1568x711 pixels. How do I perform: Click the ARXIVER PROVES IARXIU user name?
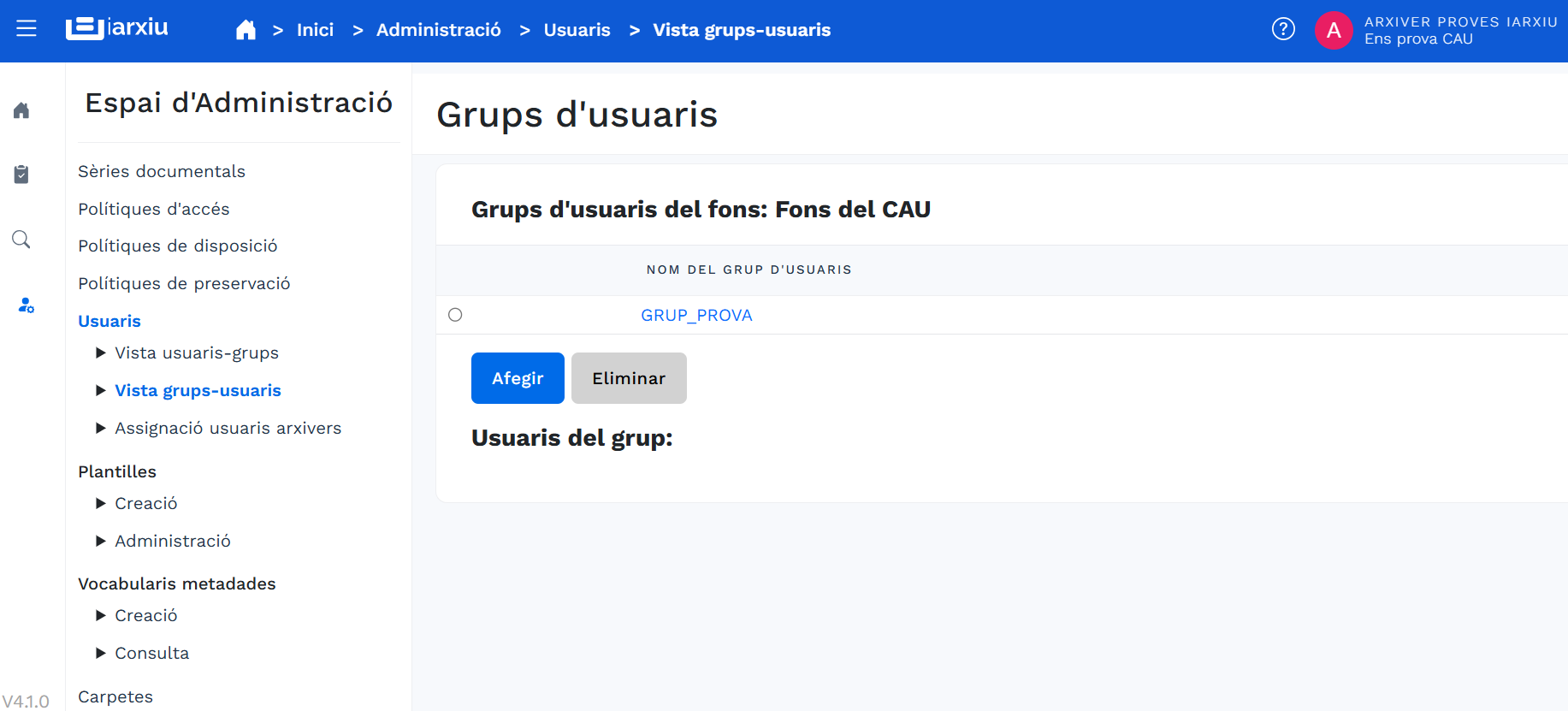click(x=1461, y=21)
